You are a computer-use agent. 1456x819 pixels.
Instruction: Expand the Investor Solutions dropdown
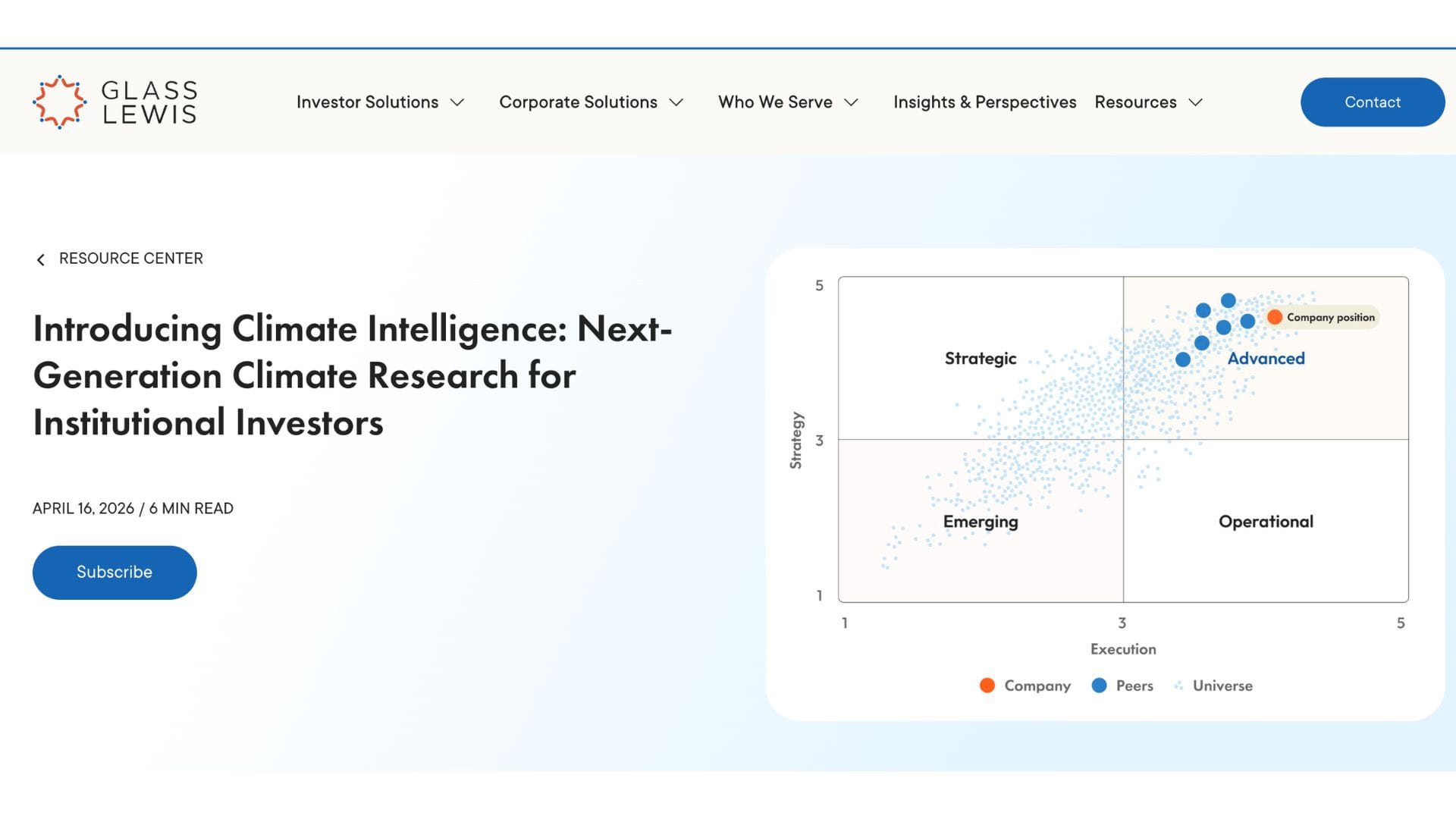[368, 102]
